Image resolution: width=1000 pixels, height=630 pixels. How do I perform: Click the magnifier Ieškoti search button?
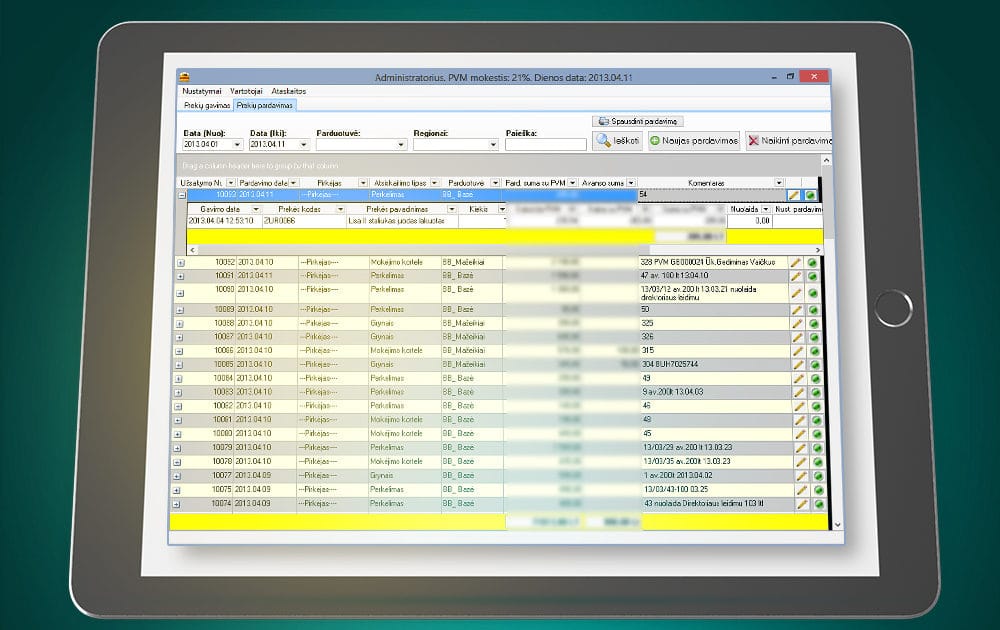point(617,140)
